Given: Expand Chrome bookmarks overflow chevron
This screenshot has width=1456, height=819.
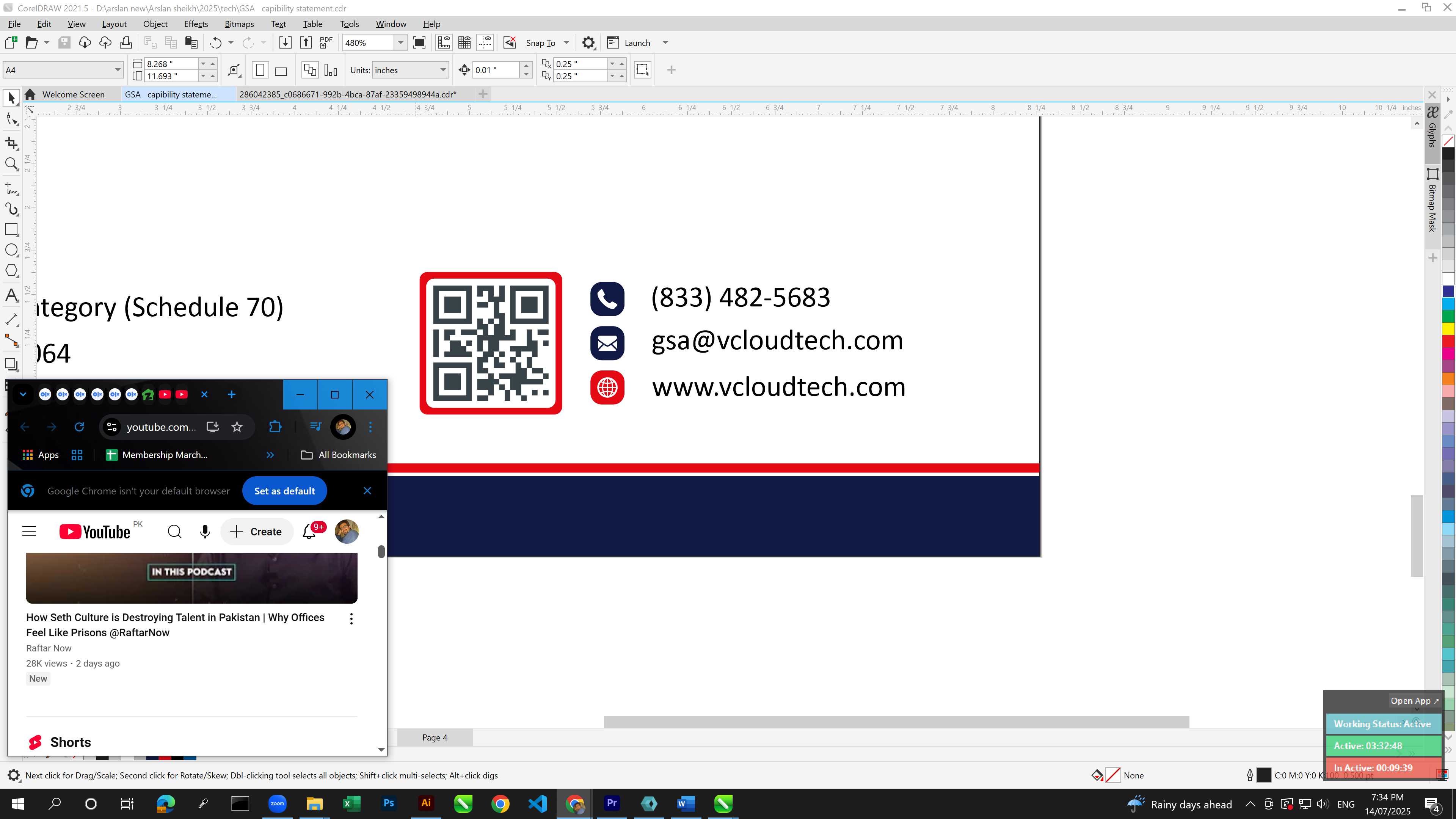Looking at the screenshot, I should (270, 455).
